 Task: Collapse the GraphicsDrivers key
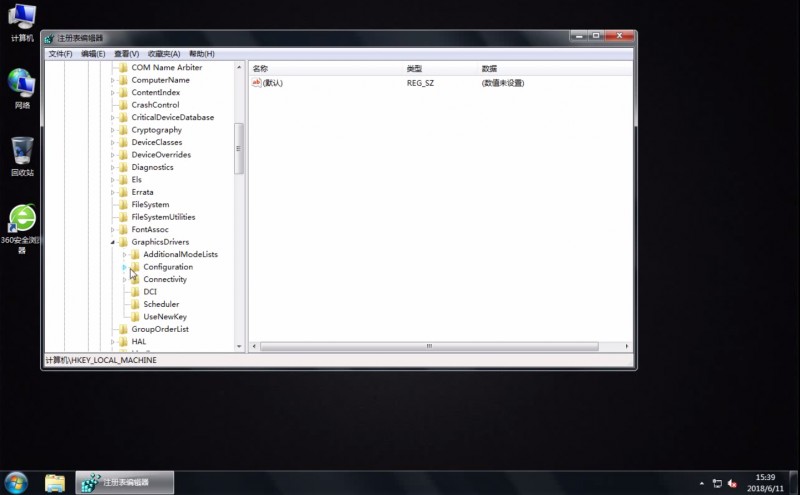point(113,242)
